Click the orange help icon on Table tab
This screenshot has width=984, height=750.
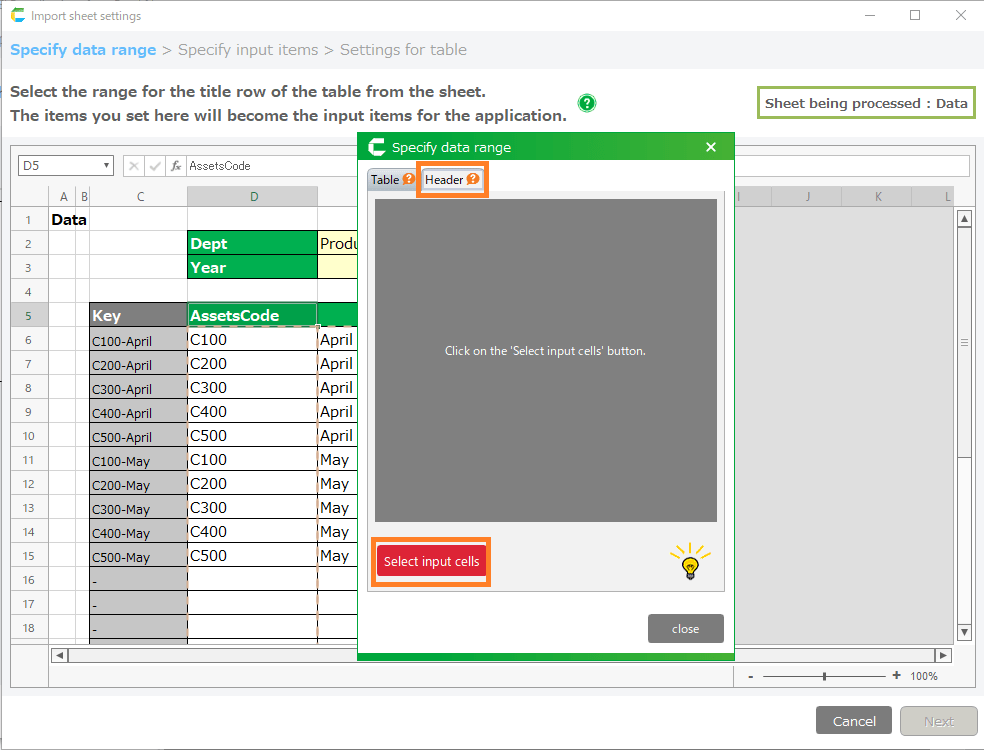tap(409, 180)
